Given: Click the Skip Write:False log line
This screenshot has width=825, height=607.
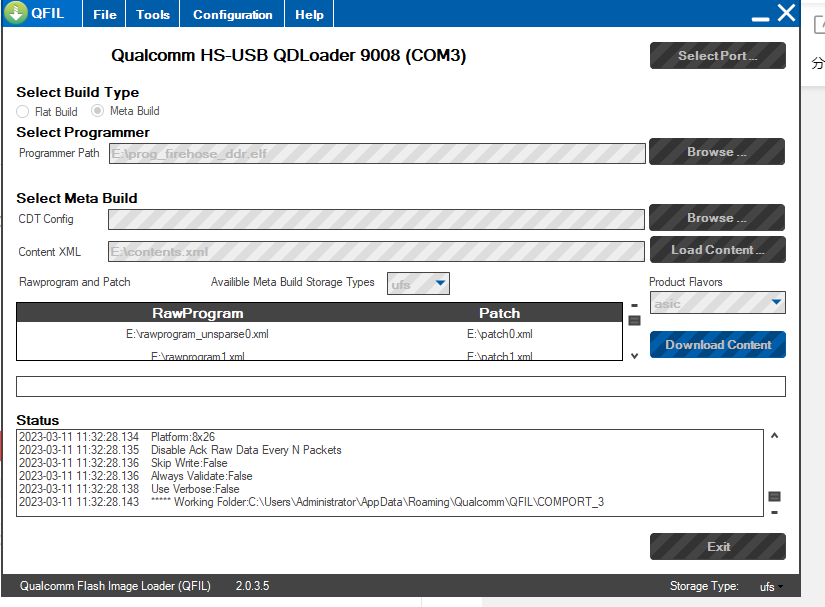Looking at the screenshot, I should 123,463.
